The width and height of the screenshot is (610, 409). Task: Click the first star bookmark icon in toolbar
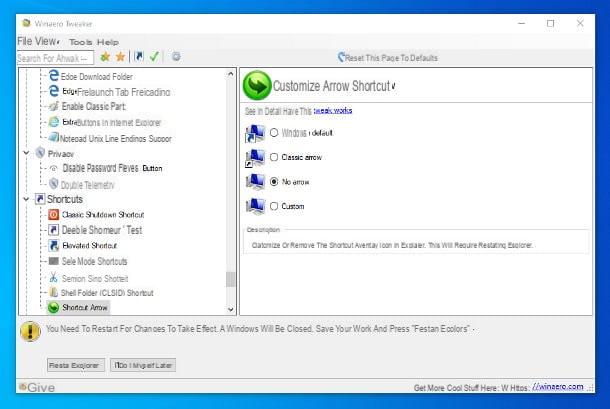click(105, 57)
